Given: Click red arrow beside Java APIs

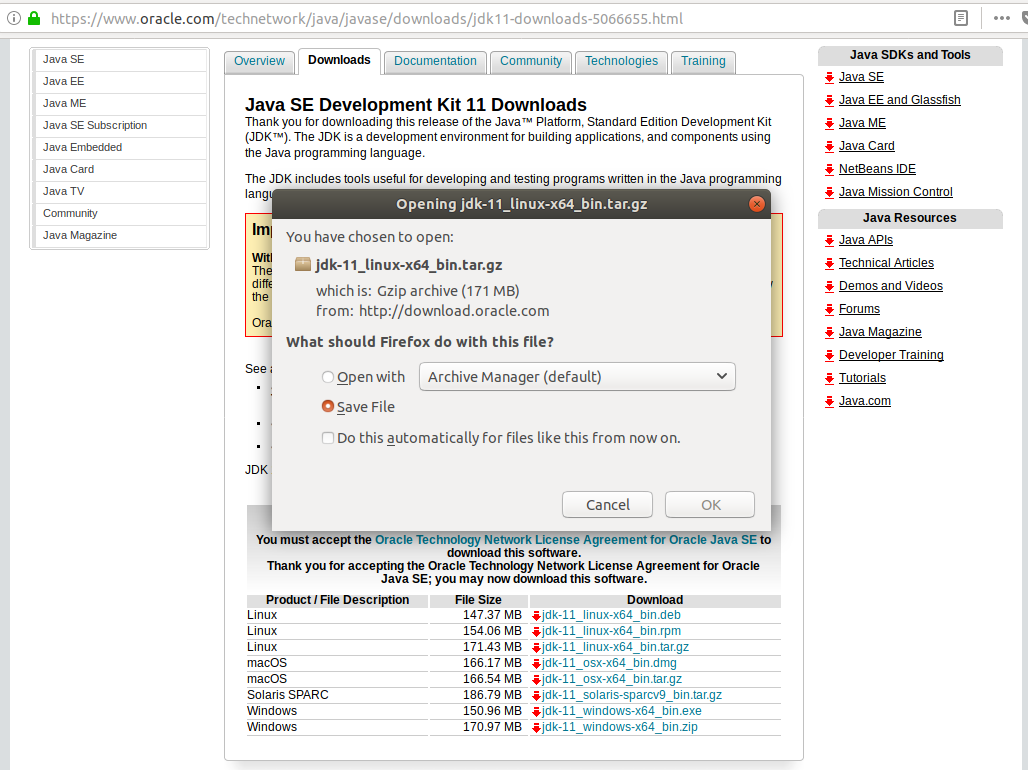Looking at the screenshot, I should coord(829,241).
